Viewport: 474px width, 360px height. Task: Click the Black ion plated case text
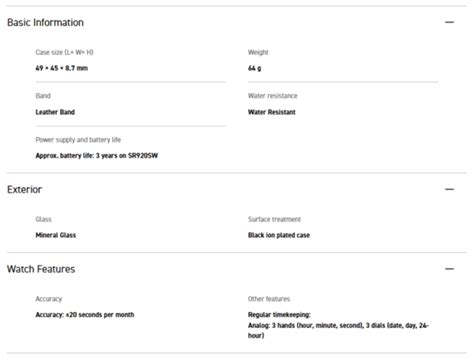tap(279, 235)
